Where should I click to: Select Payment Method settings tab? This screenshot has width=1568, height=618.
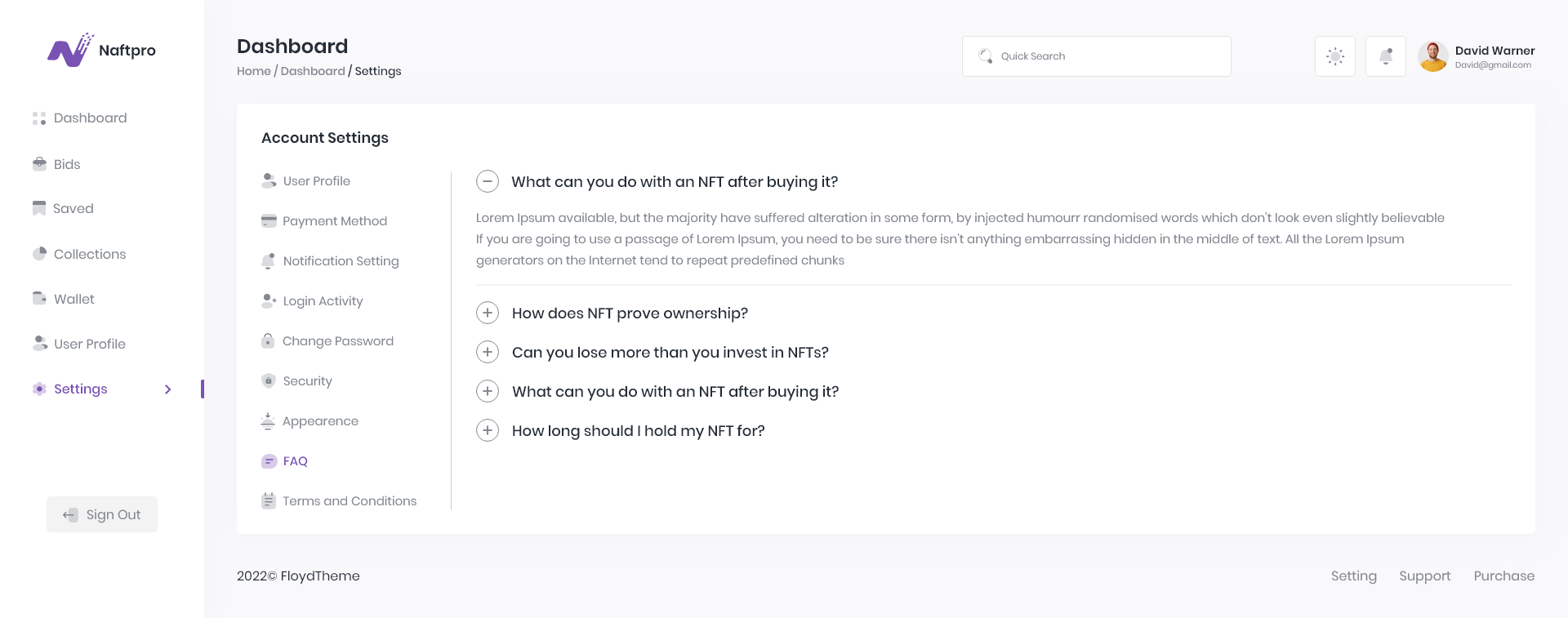(x=334, y=220)
